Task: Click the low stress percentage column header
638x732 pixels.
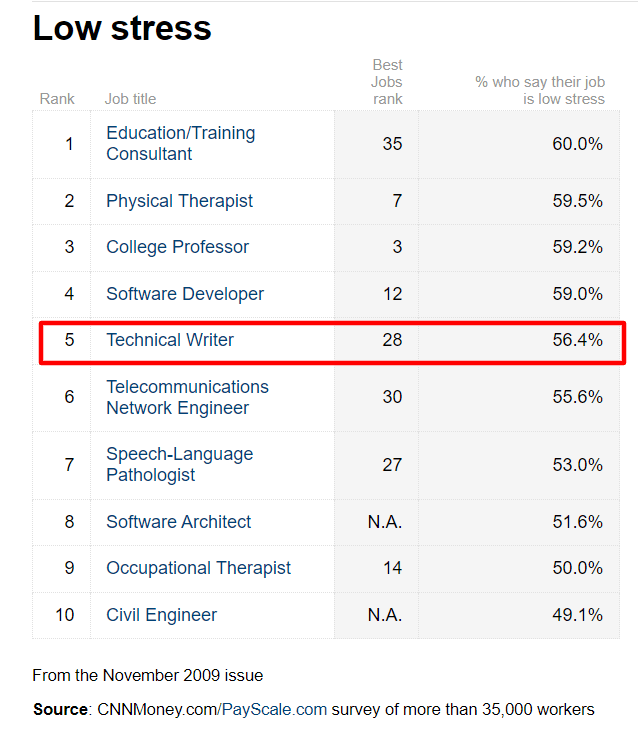Action: (x=540, y=90)
